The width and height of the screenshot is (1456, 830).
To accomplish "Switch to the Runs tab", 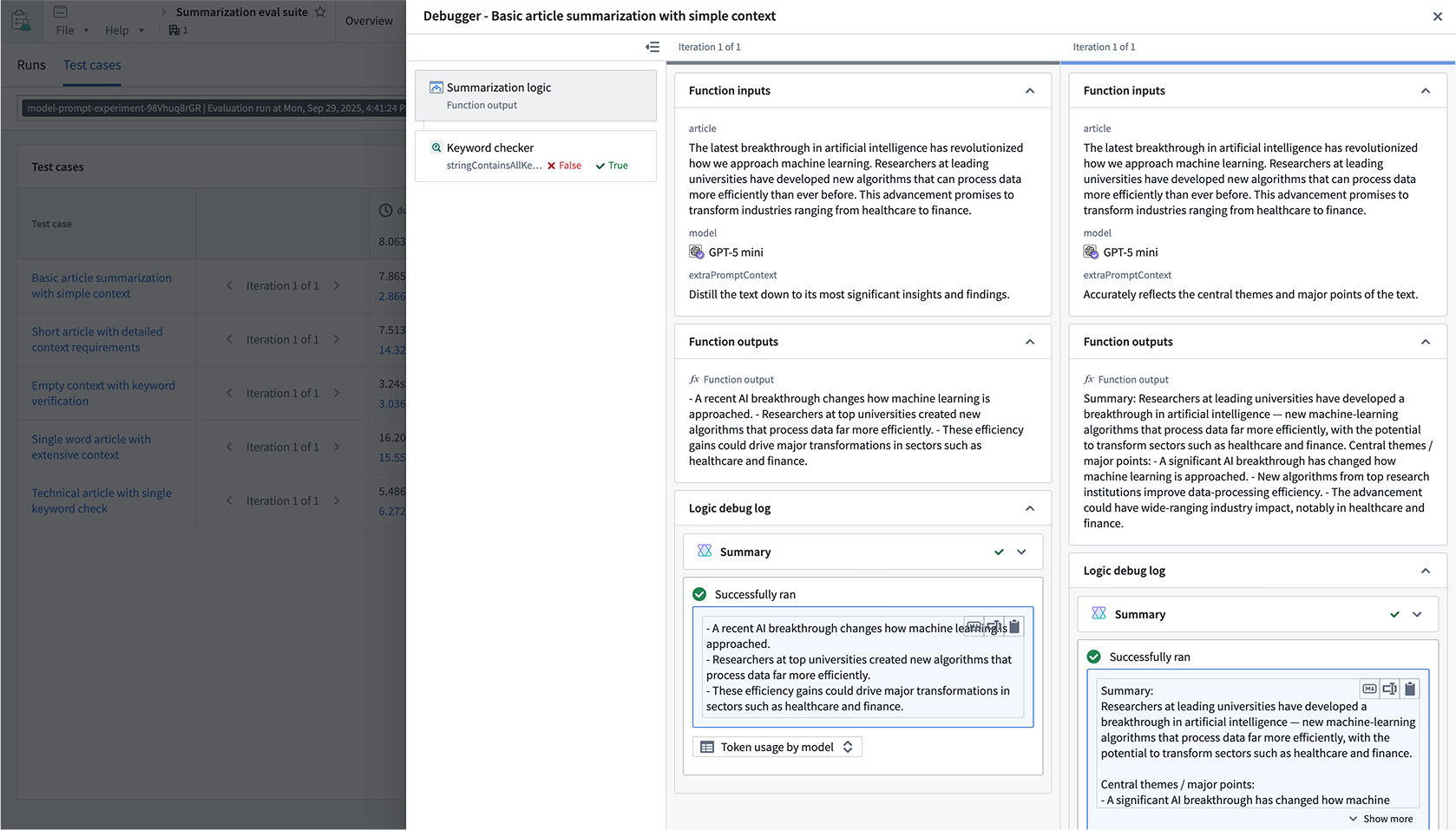I will pos(31,65).
